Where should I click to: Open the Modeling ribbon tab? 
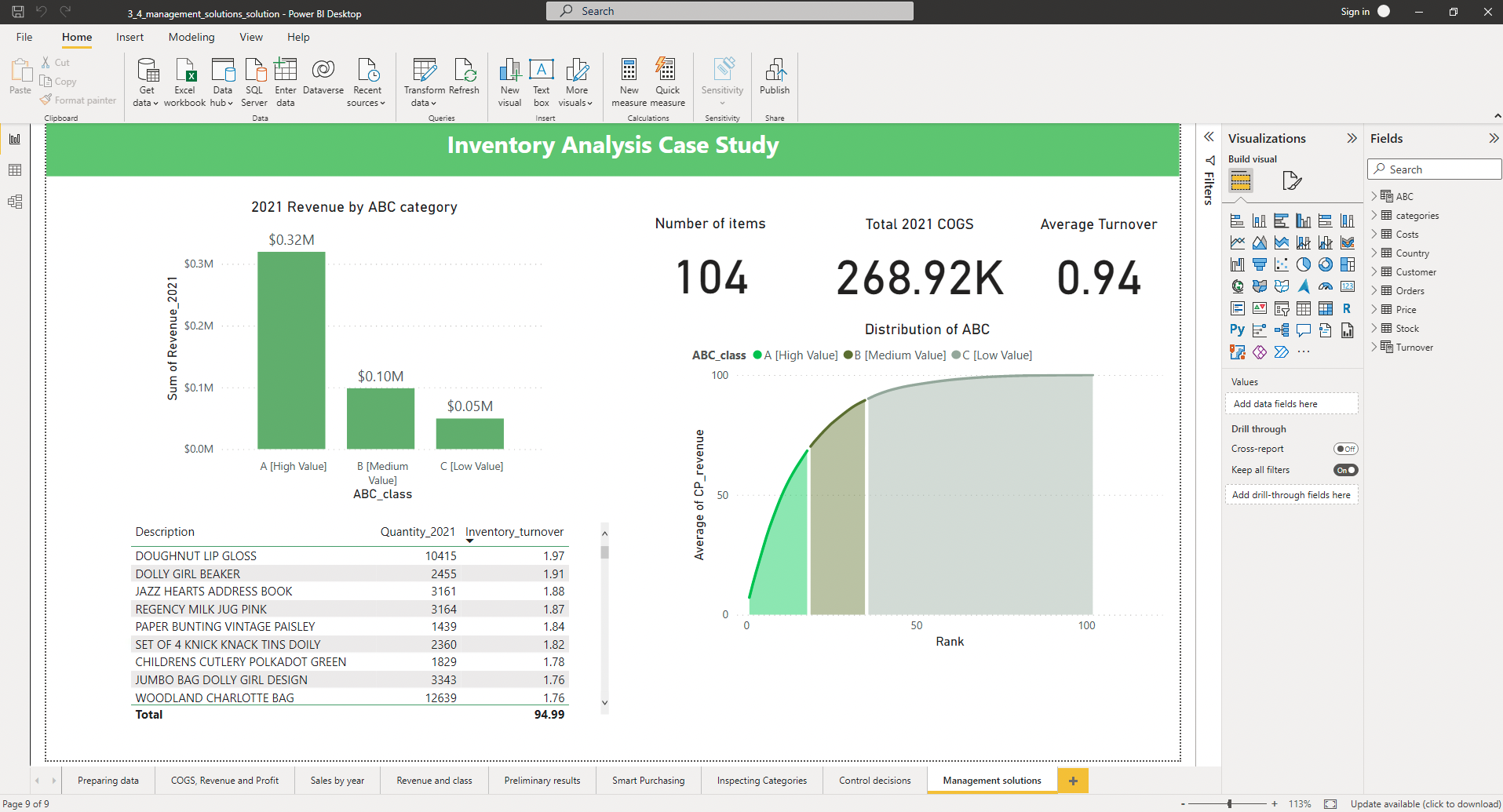(x=191, y=37)
